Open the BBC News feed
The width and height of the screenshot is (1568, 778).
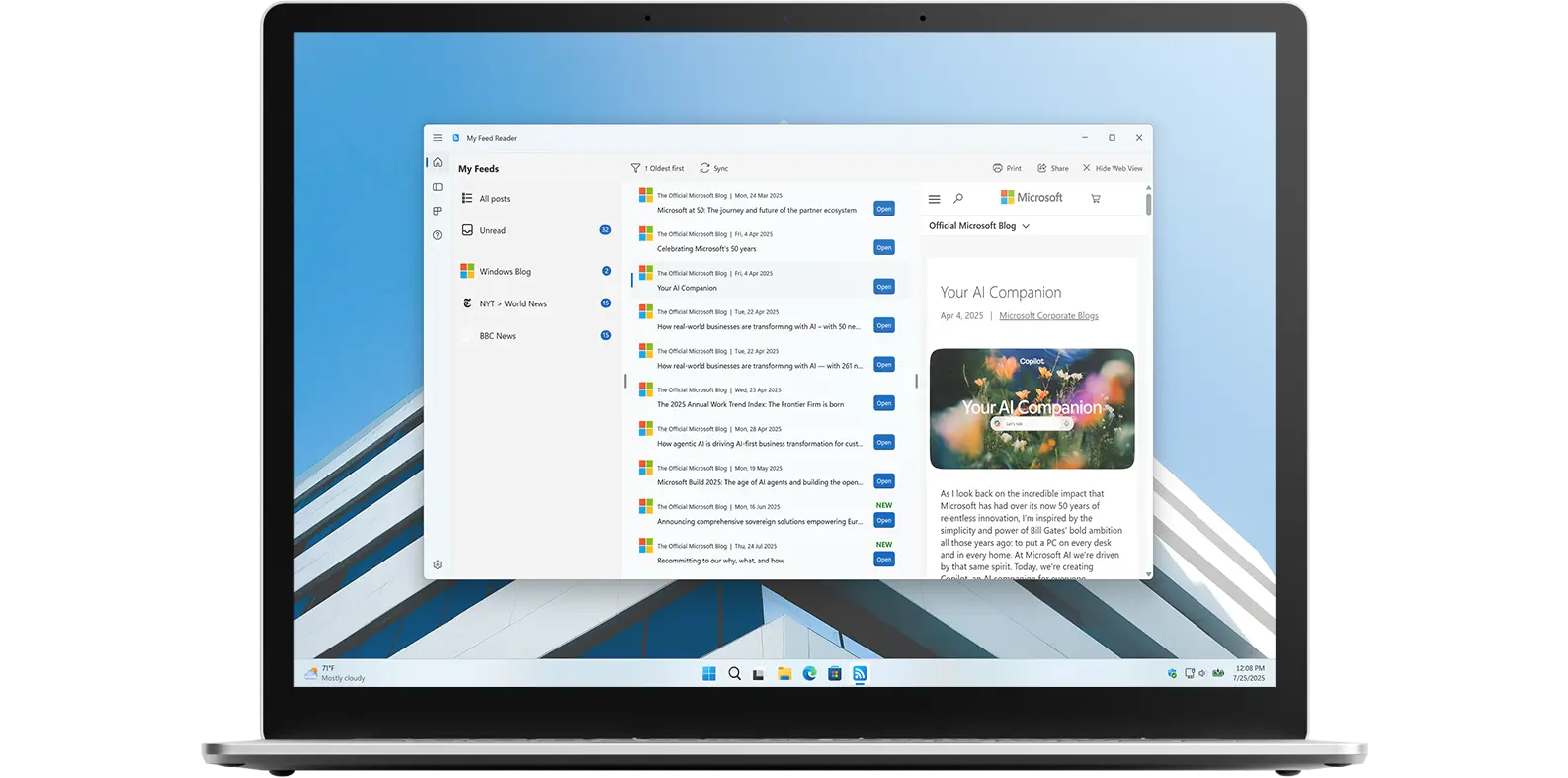536,336
